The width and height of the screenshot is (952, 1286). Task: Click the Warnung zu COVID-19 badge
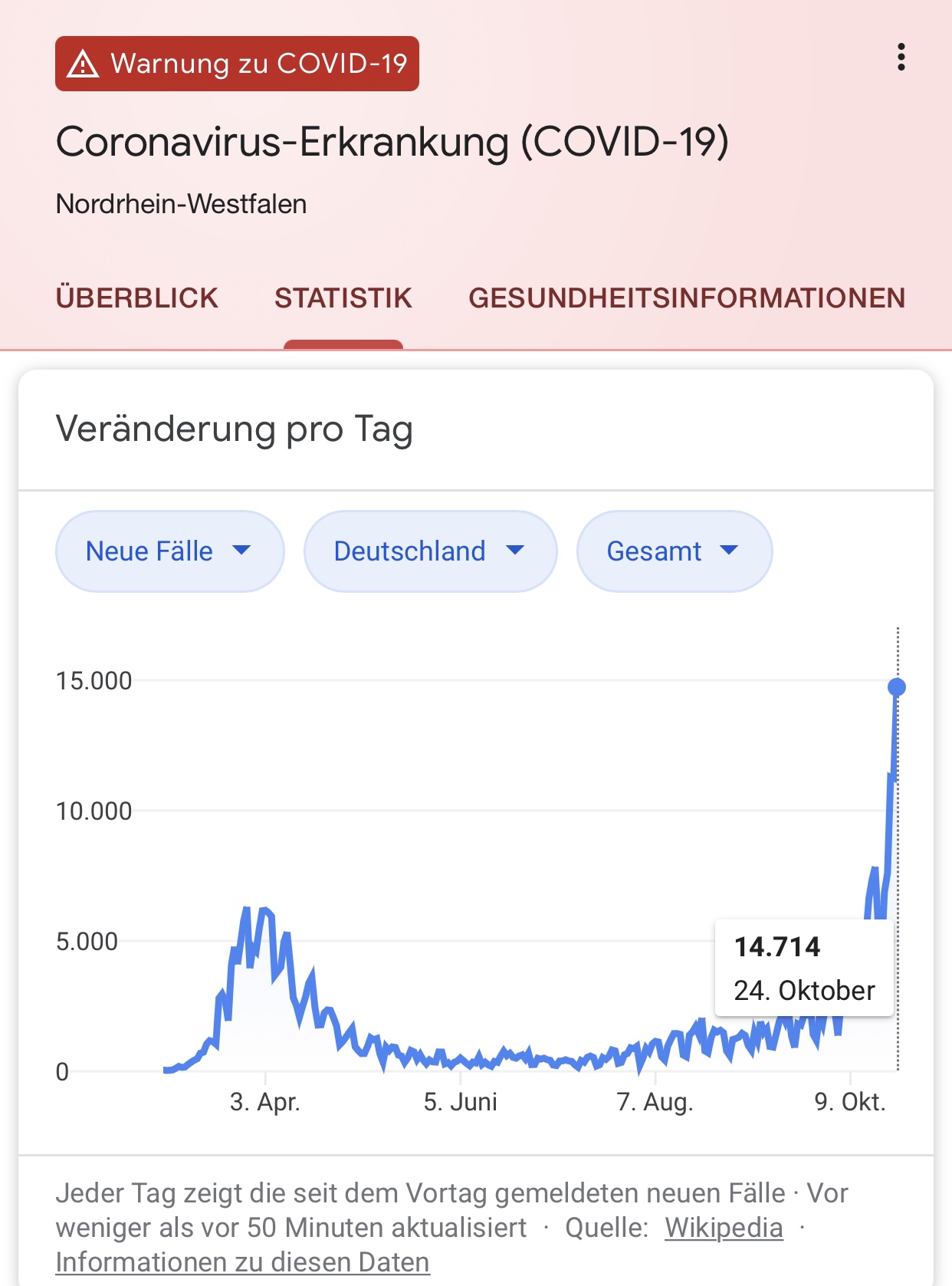point(237,64)
